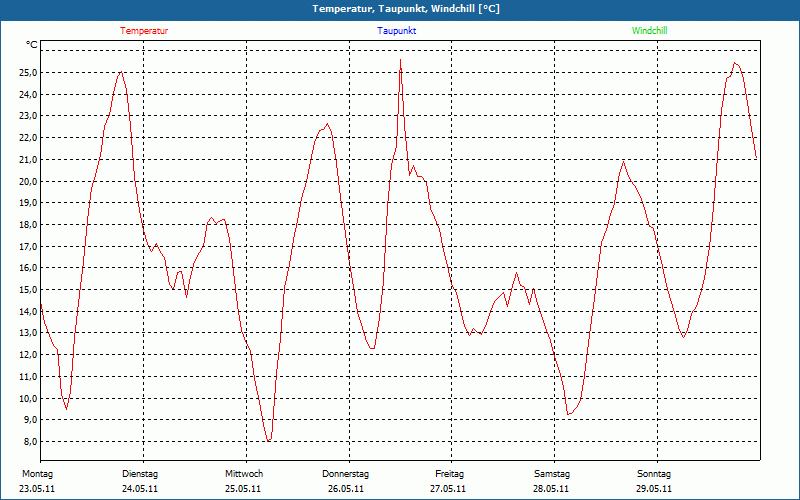800x500 pixels.
Task: Select the 10,0 y-axis value
Action: coord(28,398)
